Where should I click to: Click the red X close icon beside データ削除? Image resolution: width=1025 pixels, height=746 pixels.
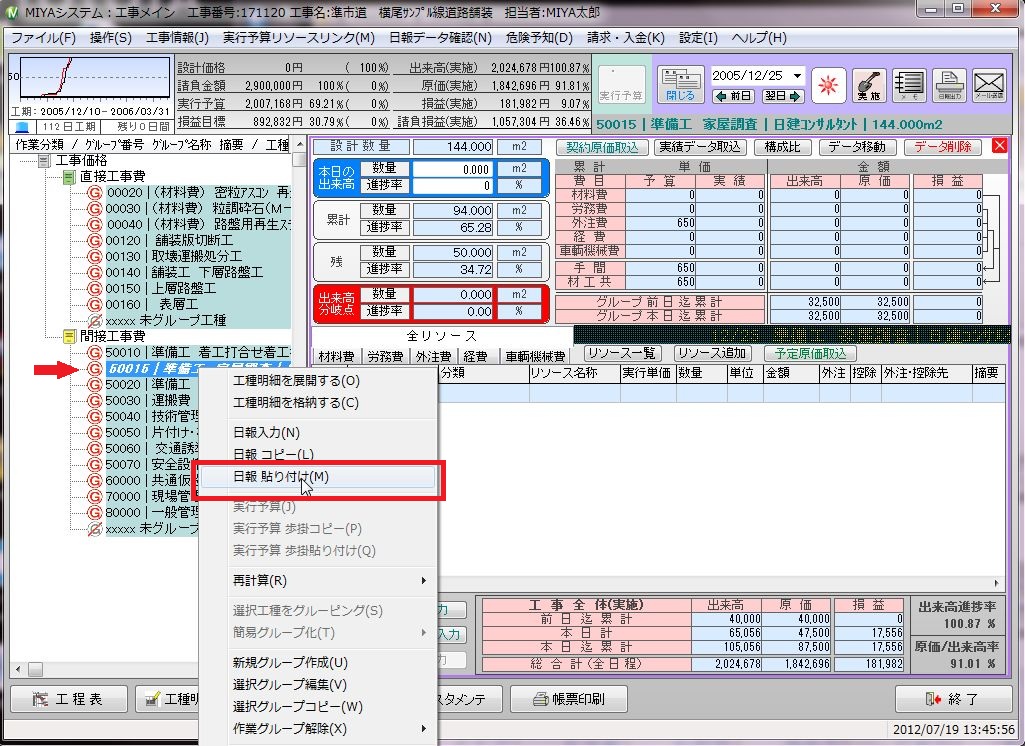1000,146
